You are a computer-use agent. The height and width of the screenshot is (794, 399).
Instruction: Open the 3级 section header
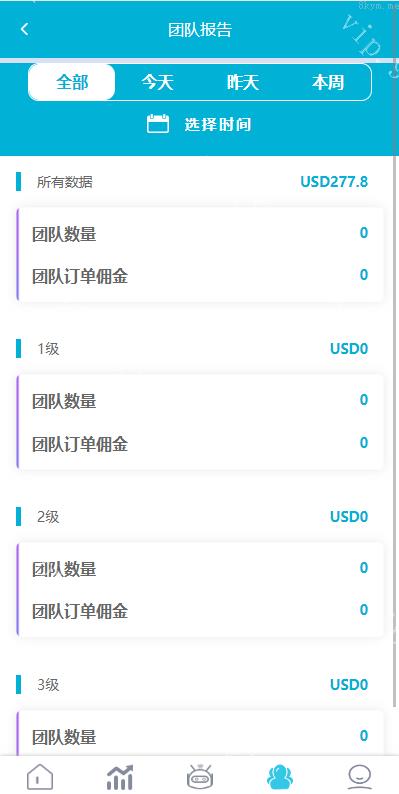point(48,685)
